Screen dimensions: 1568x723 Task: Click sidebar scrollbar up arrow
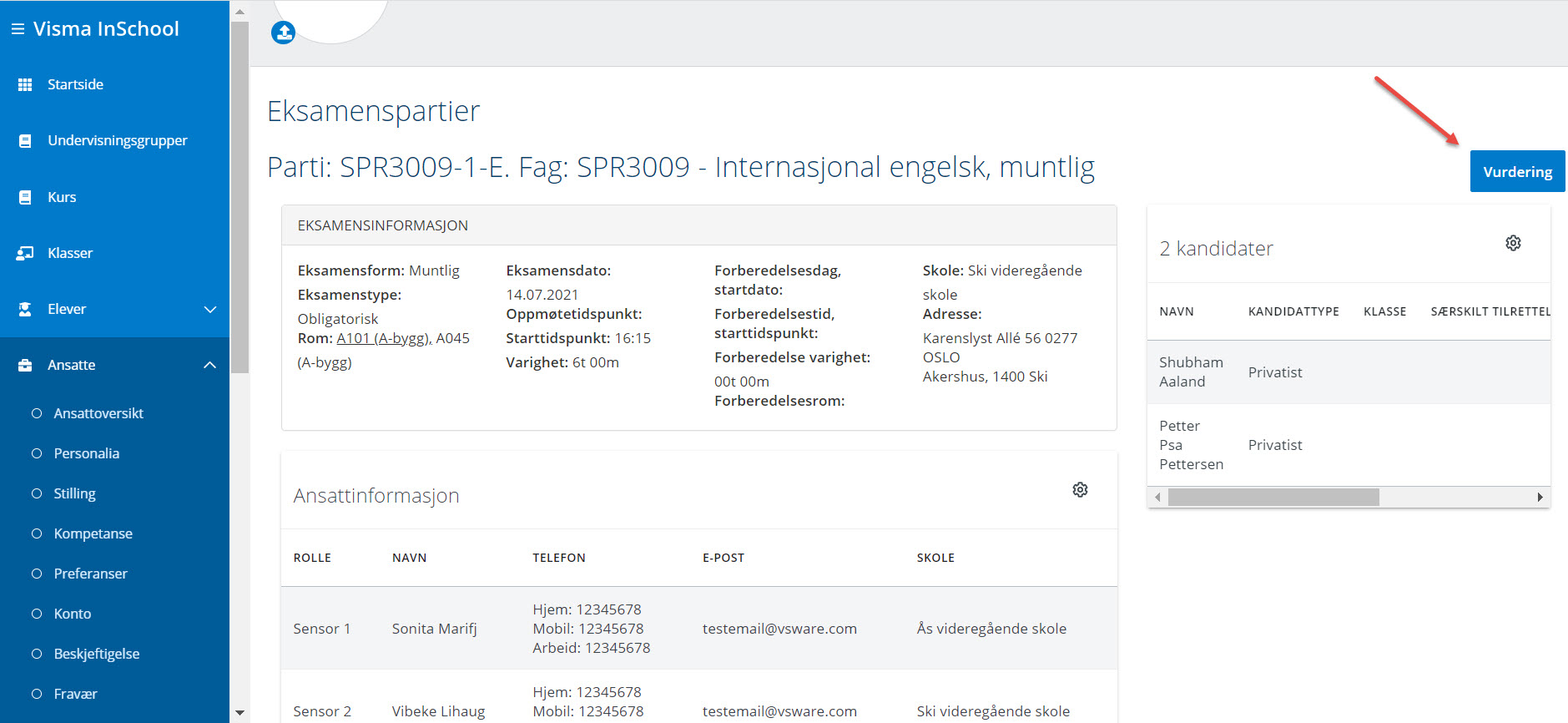(x=240, y=12)
